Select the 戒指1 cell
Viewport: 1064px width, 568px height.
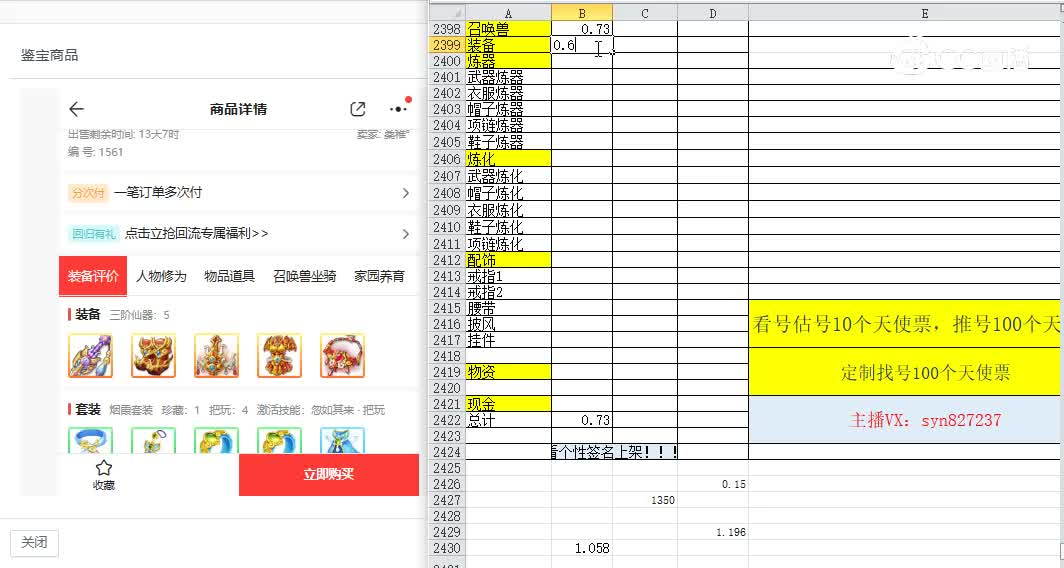click(x=508, y=276)
